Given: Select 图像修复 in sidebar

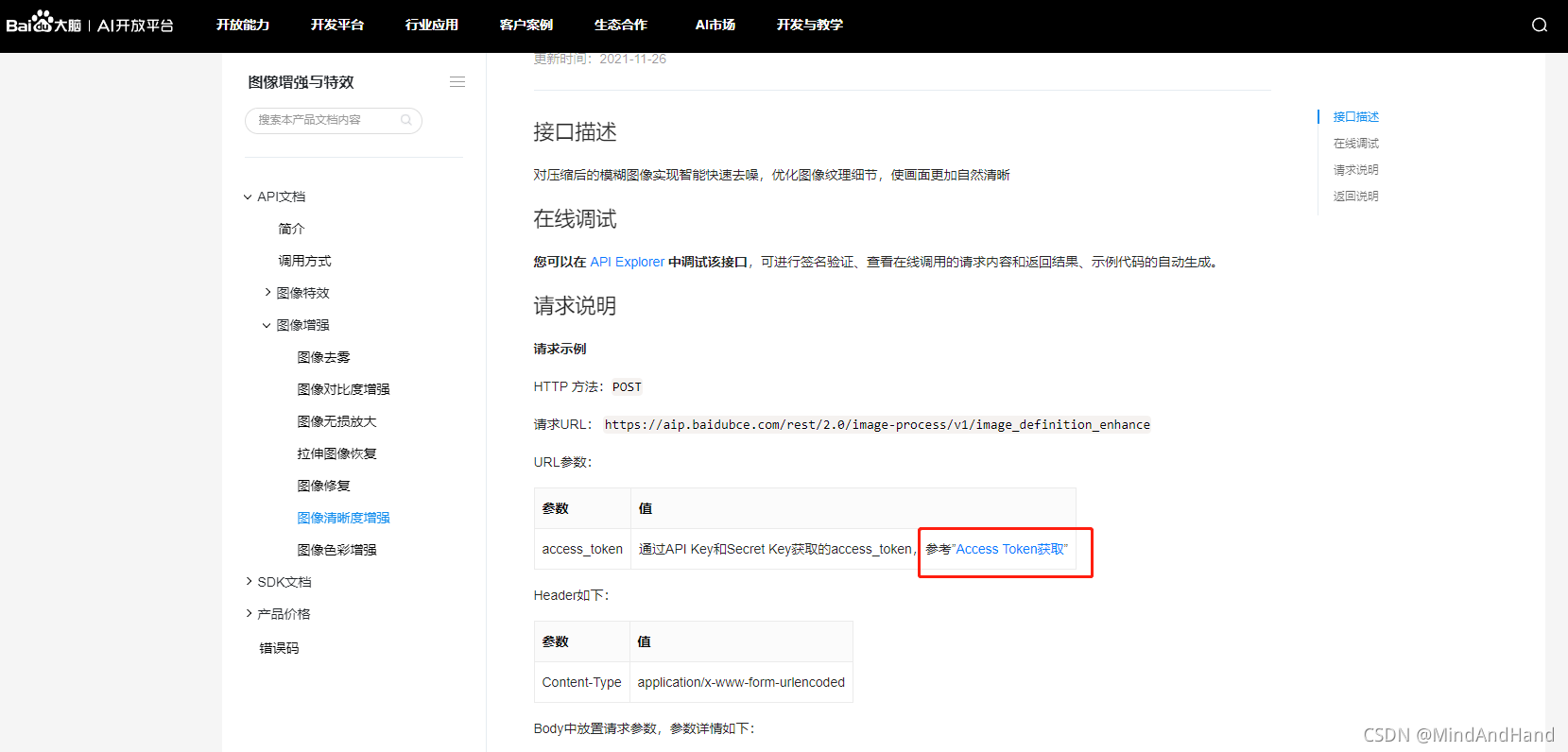Looking at the screenshot, I should tap(323, 486).
